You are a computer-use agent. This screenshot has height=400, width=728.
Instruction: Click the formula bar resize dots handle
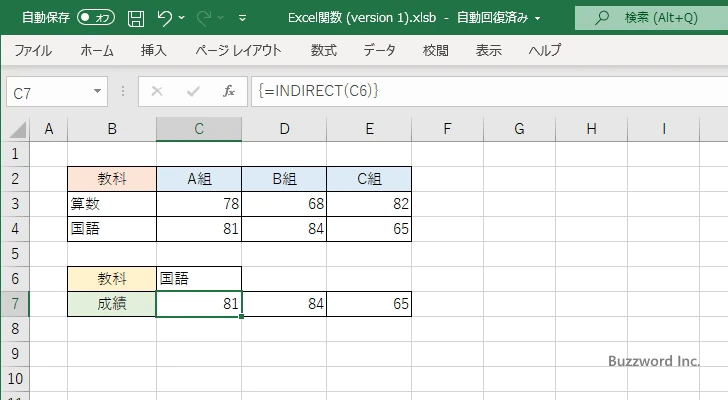[123, 91]
